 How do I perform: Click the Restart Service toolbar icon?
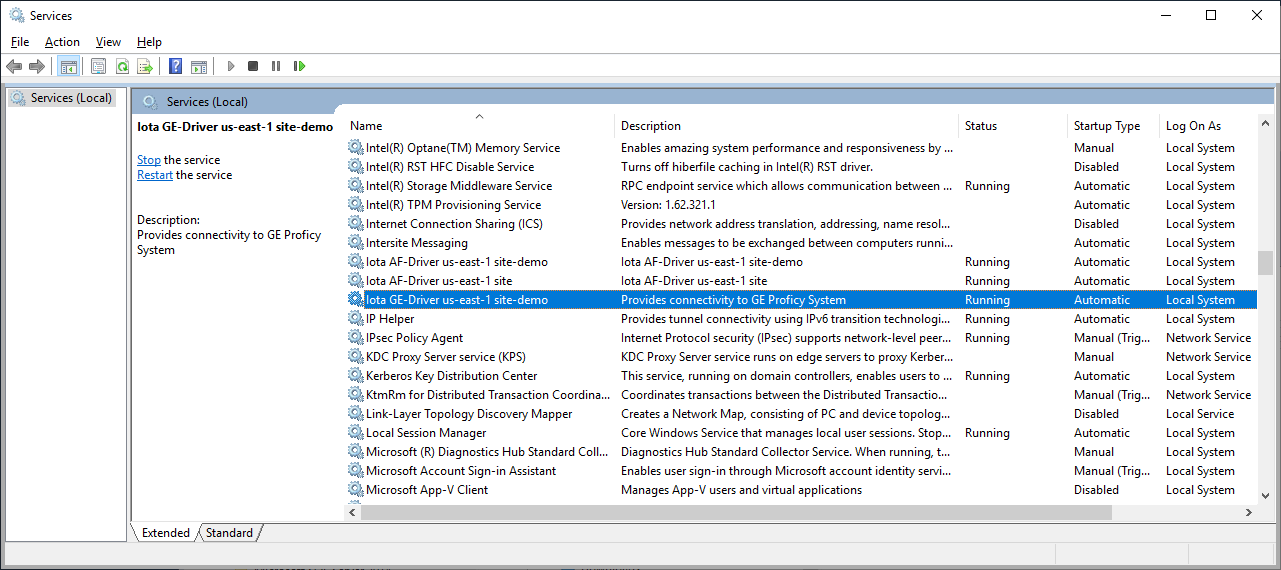pos(299,66)
